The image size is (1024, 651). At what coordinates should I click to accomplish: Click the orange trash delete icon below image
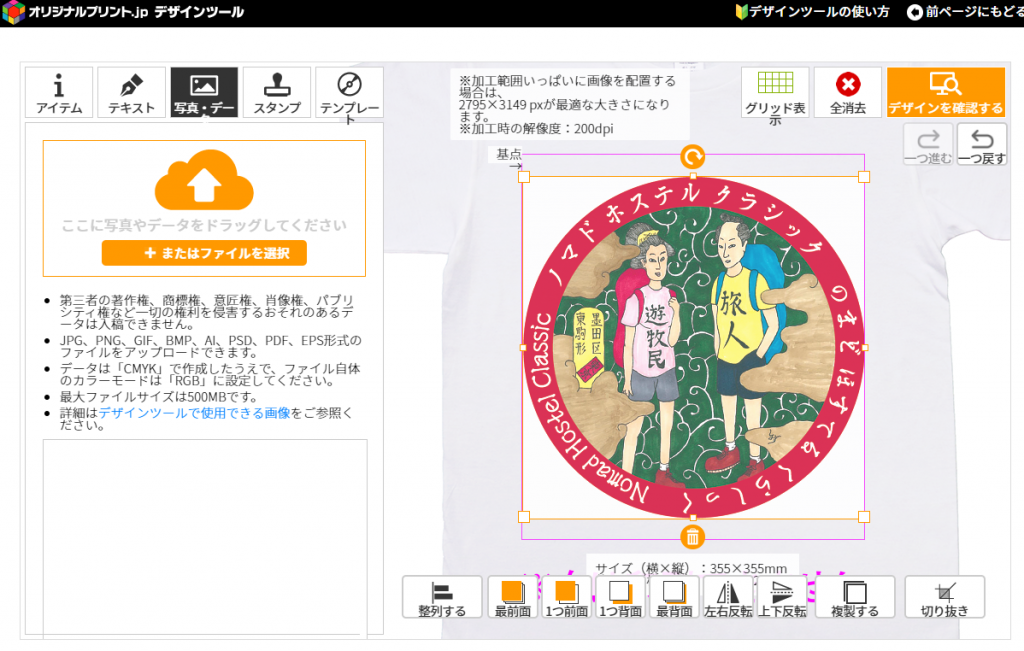click(693, 537)
